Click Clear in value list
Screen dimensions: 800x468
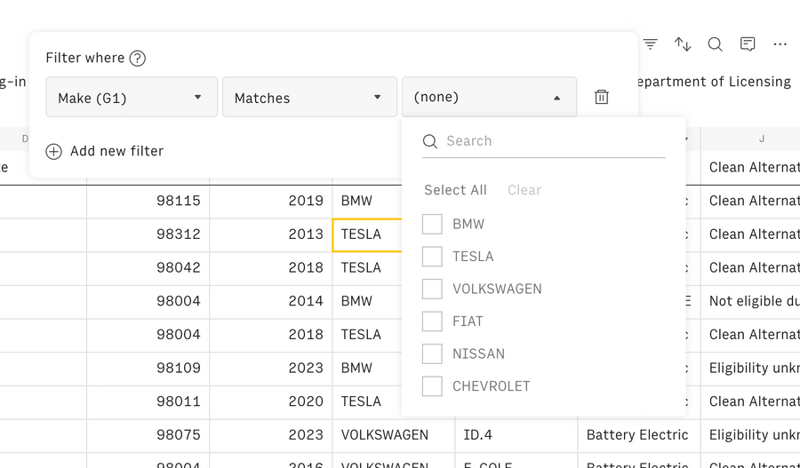point(524,190)
